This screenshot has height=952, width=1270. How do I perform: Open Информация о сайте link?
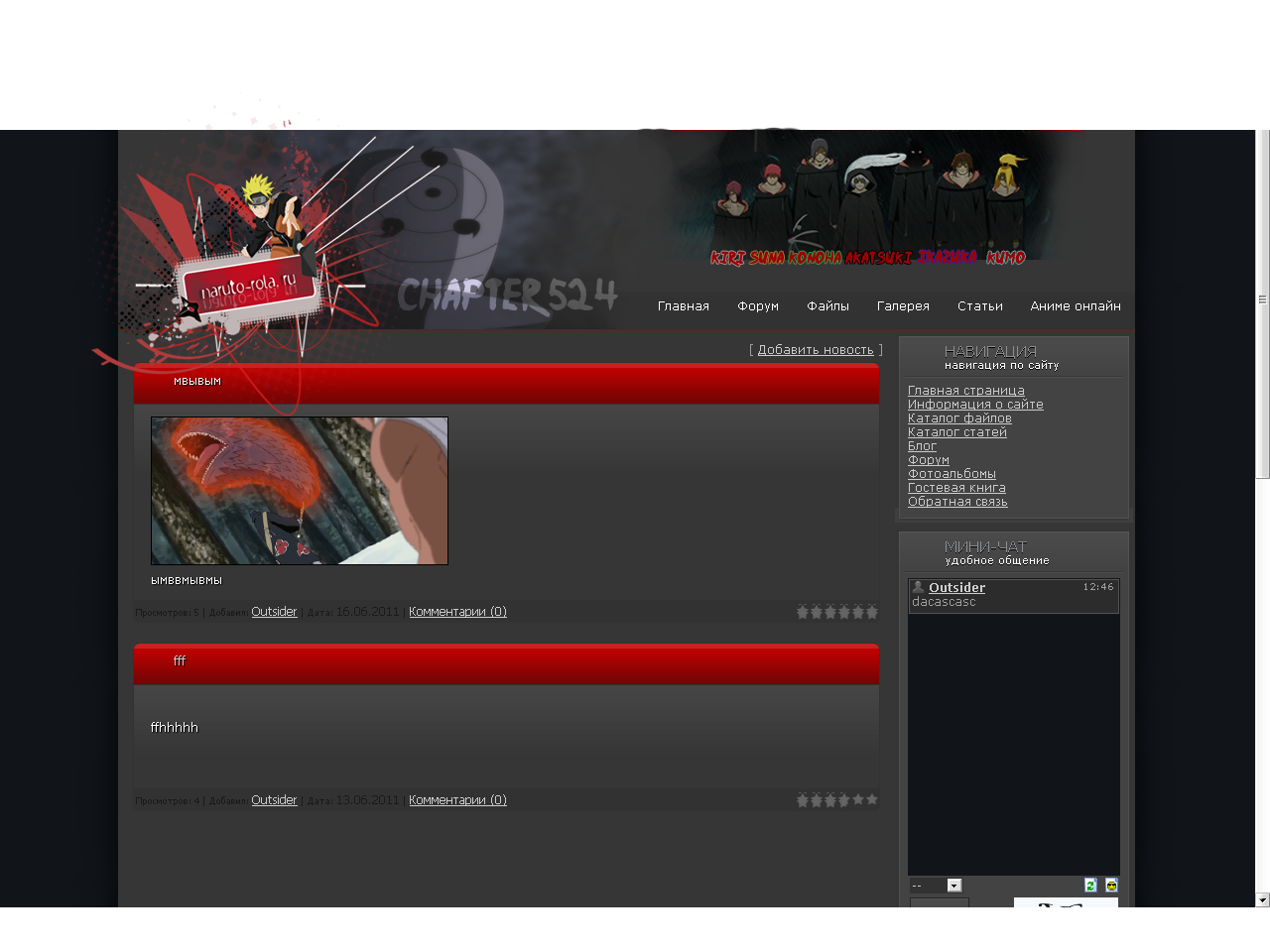[975, 405]
